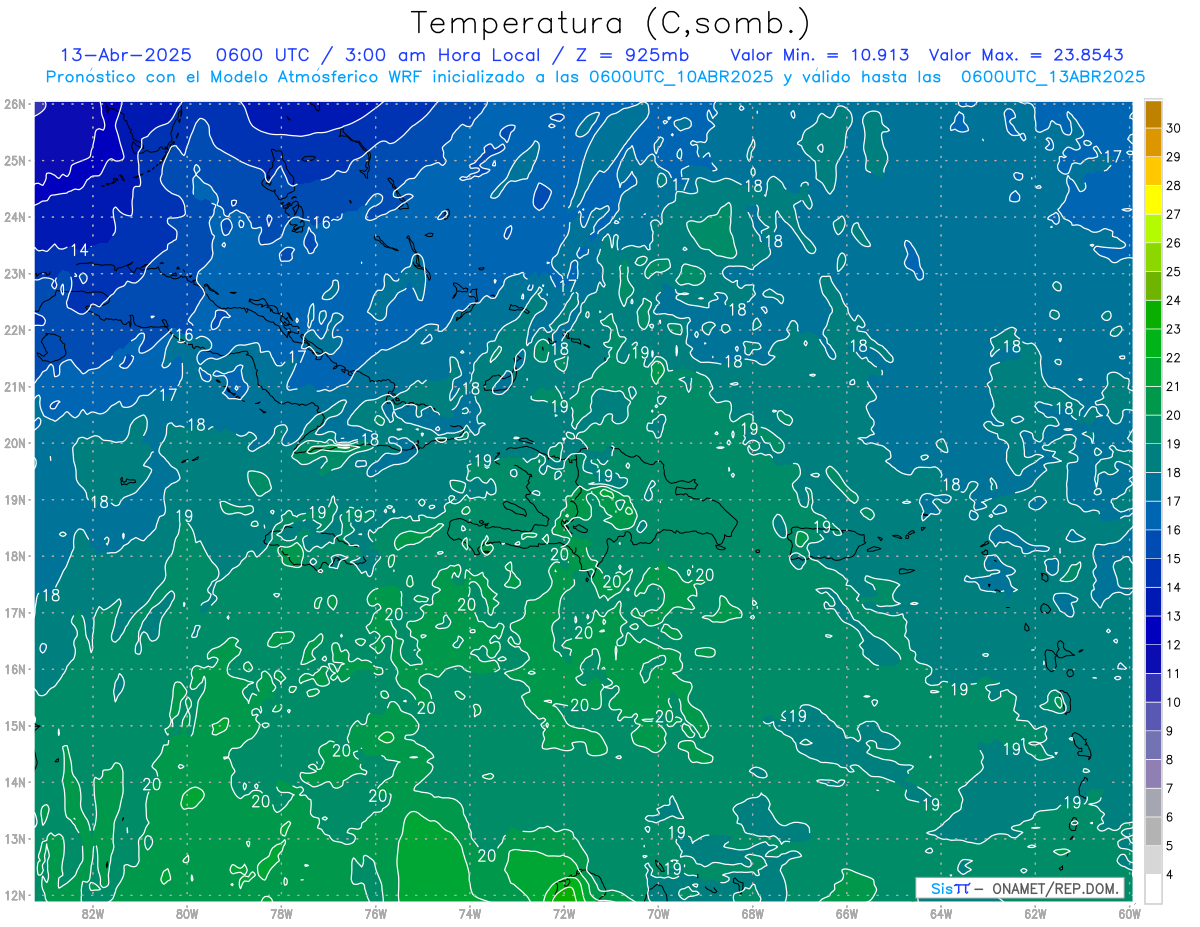
Task: Click the 'SisTT - ONAMET/REP.DOM.' logo box
Action: tap(1019, 888)
